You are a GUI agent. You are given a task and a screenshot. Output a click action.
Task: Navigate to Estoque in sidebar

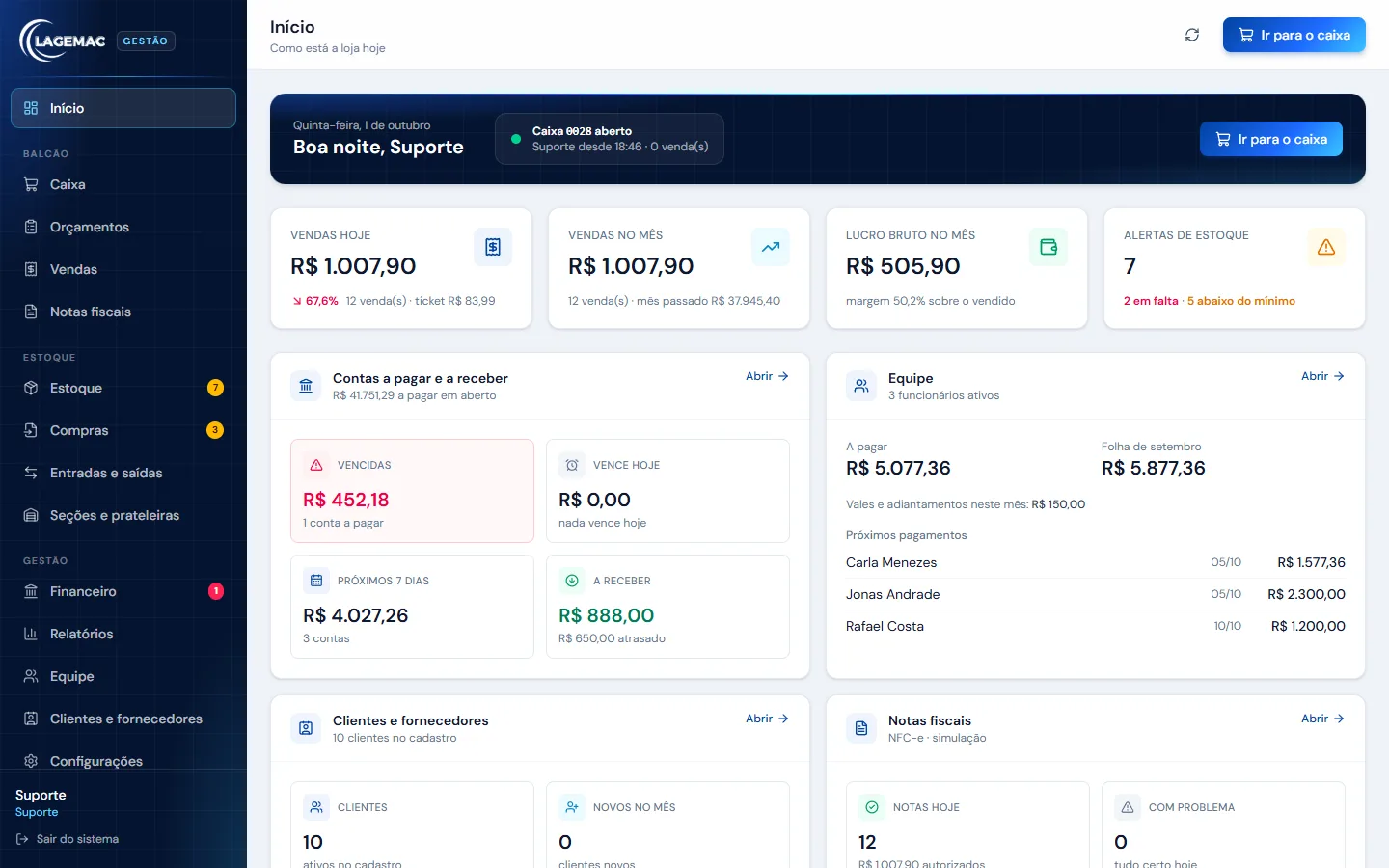click(x=123, y=388)
